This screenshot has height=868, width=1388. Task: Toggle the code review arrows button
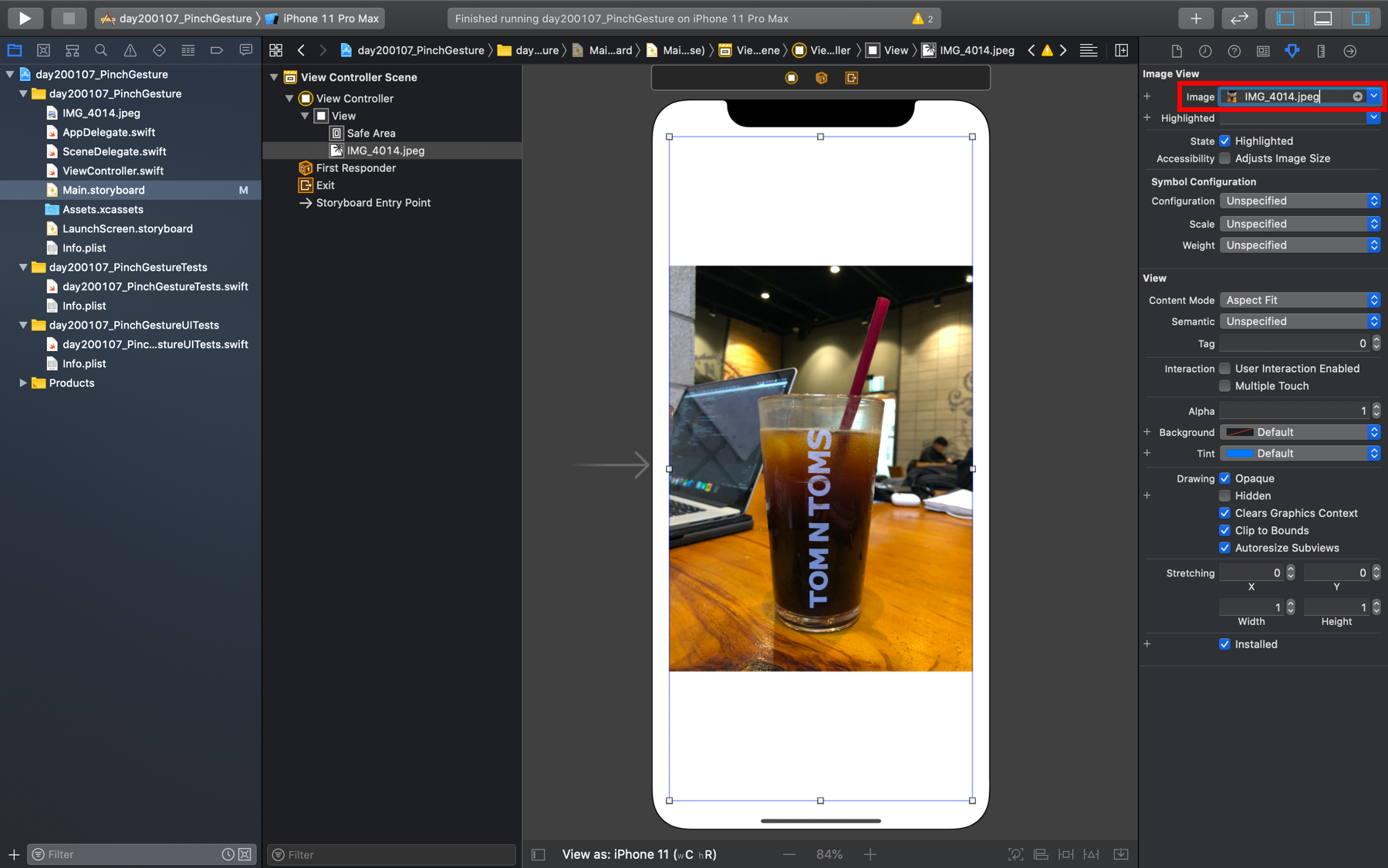click(1239, 18)
